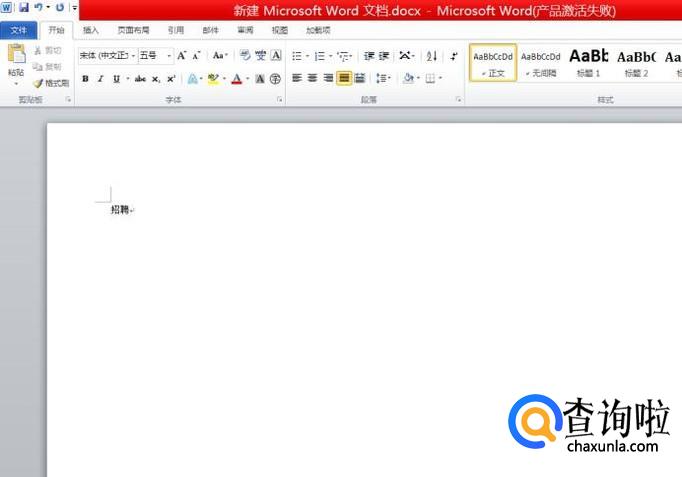Toggle numbered list

(320, 56)
